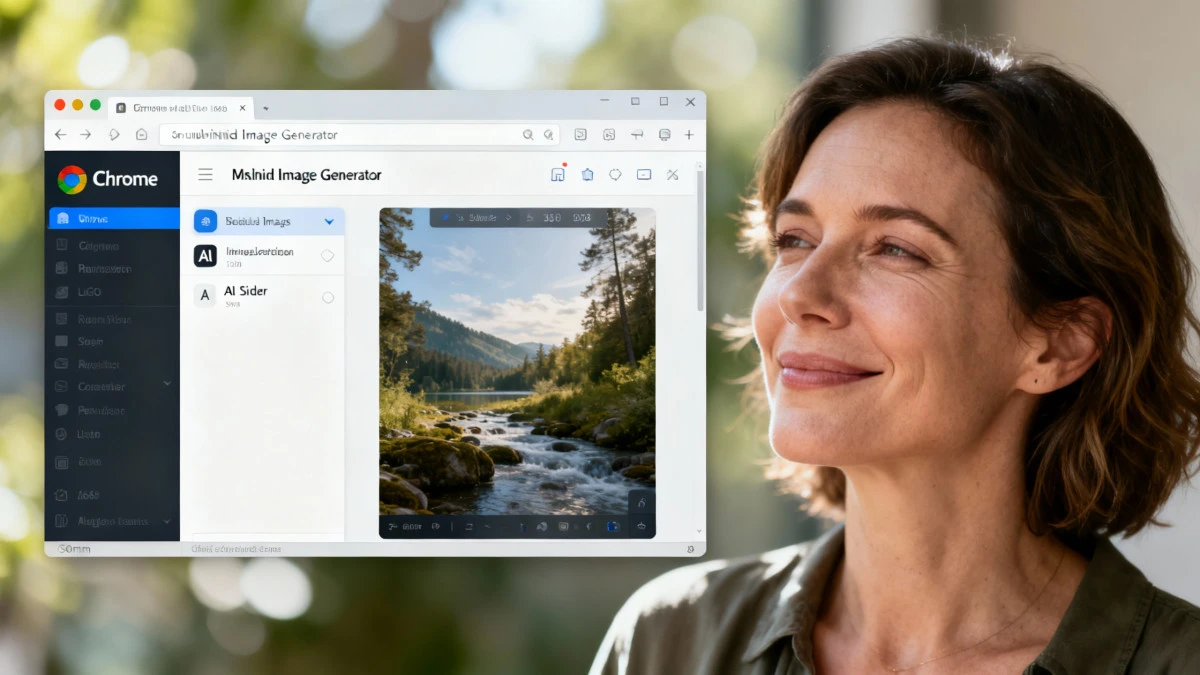
Task: Open a new tab with the plus icon
Action: pyautogui.click(x=689, y=135)
